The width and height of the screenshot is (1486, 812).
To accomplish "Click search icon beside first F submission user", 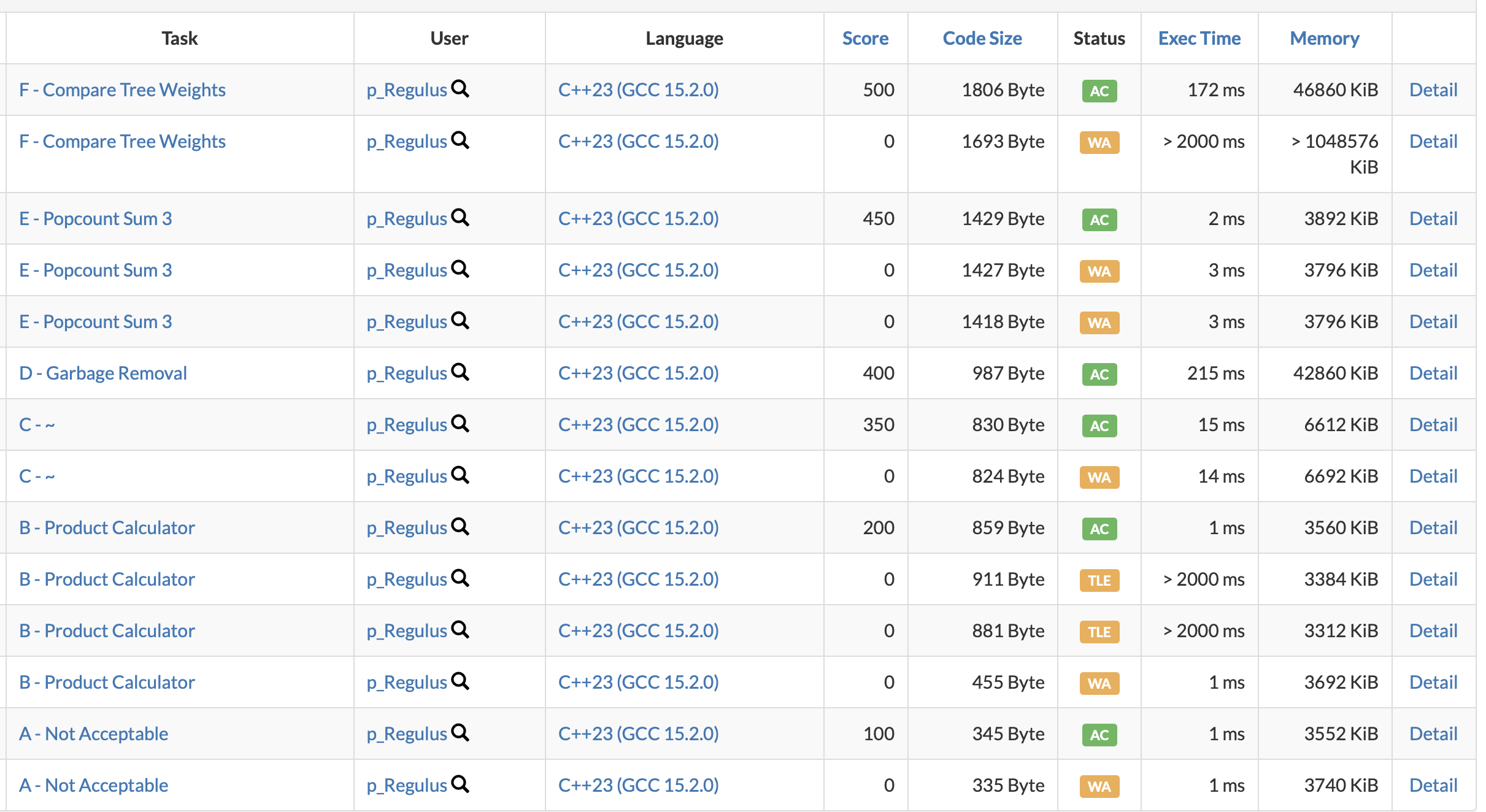I will point(460,89).
